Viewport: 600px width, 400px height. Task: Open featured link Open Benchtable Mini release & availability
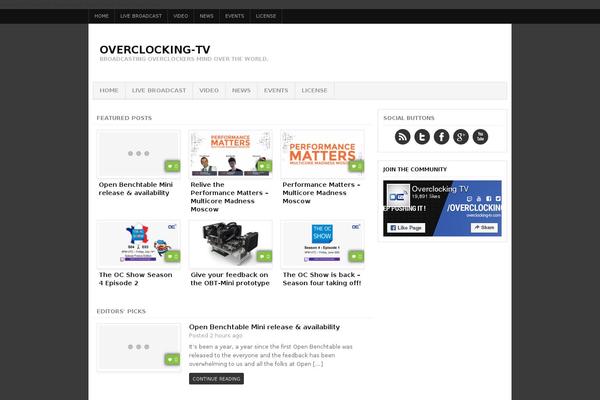point(136,189)
